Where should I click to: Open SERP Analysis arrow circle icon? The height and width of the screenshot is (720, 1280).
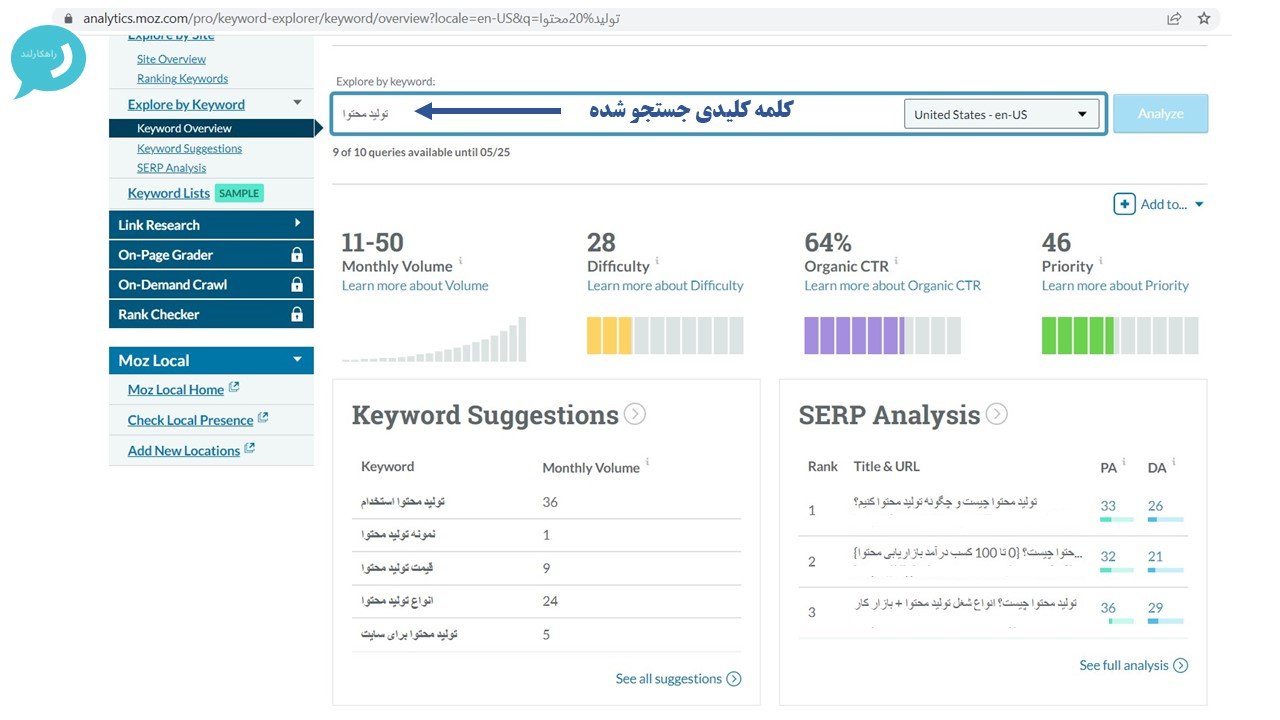(x=996, y=414)
